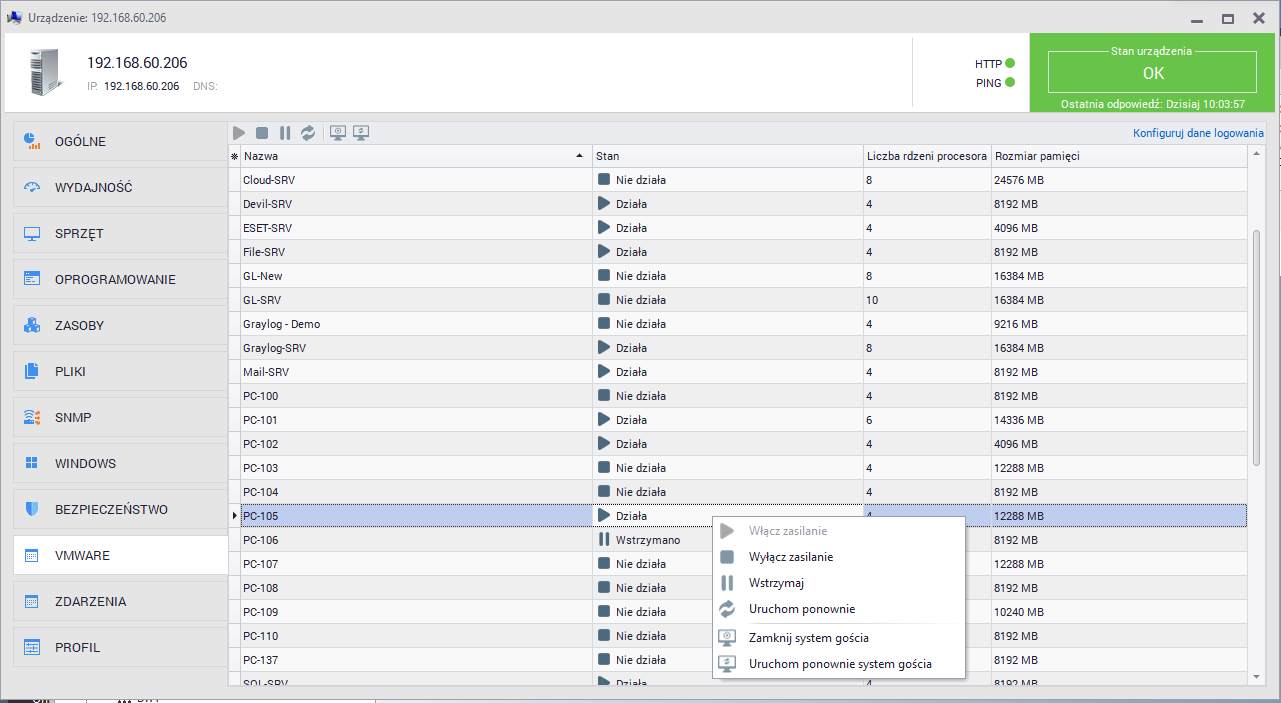Click the server device icon in header
Image resolution: width=1281 pixels, height=703 pixels.
click(46, 73)
